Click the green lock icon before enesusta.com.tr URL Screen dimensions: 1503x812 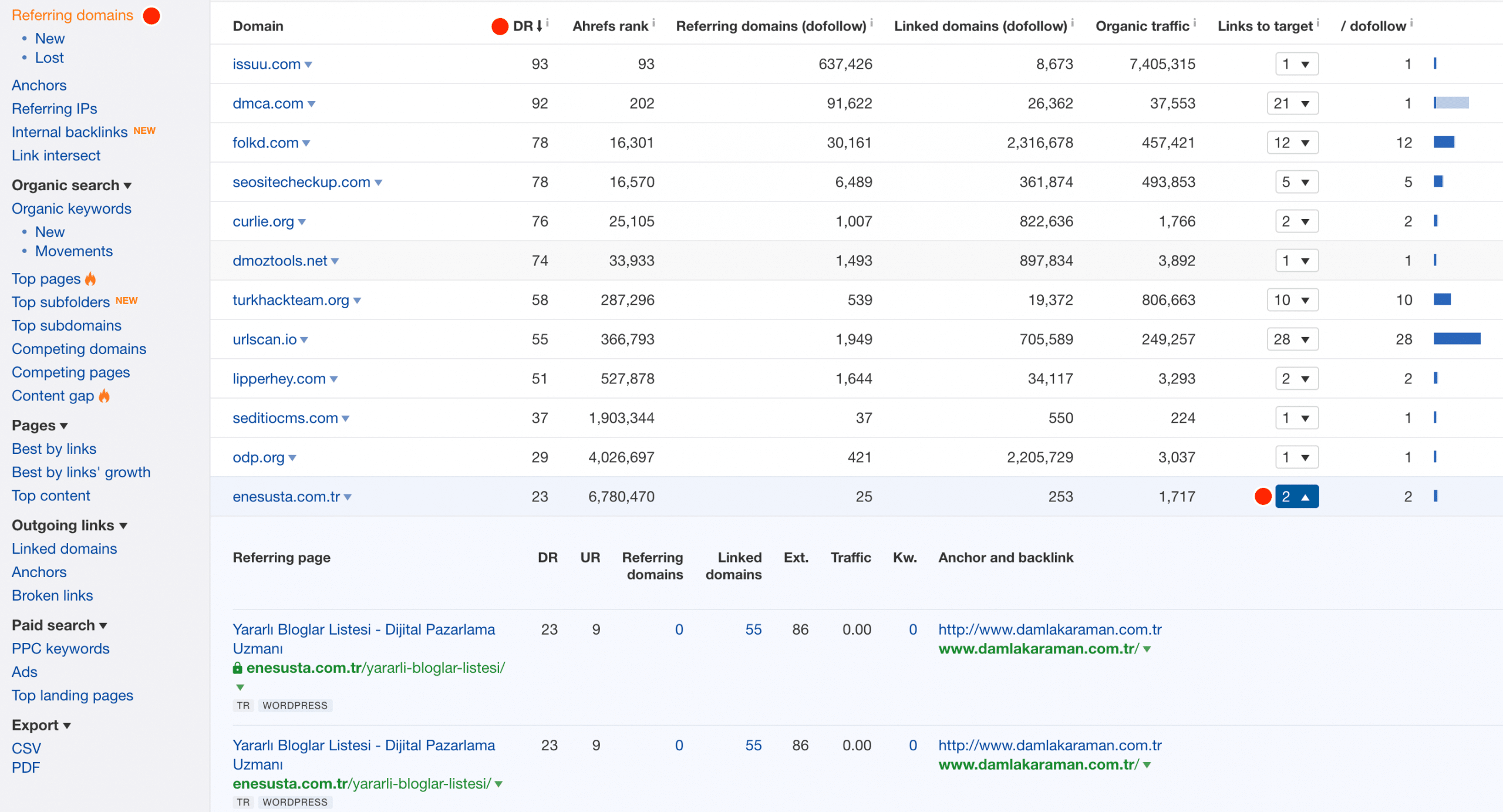(x=237, y=668)
